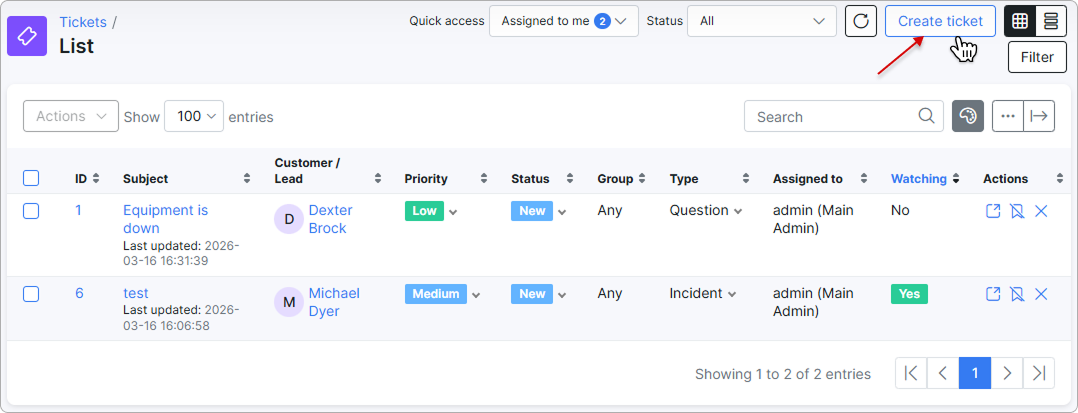
Task: Open ticket ID 1 link
Action: click(x=78, y=210)
